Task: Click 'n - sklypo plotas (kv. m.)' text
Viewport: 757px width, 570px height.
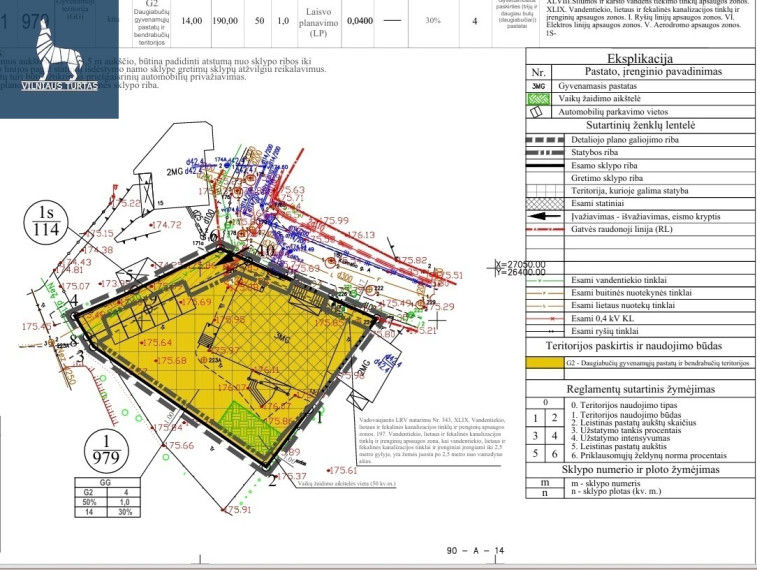Action: pyautogui.click(x=616, y=492)
